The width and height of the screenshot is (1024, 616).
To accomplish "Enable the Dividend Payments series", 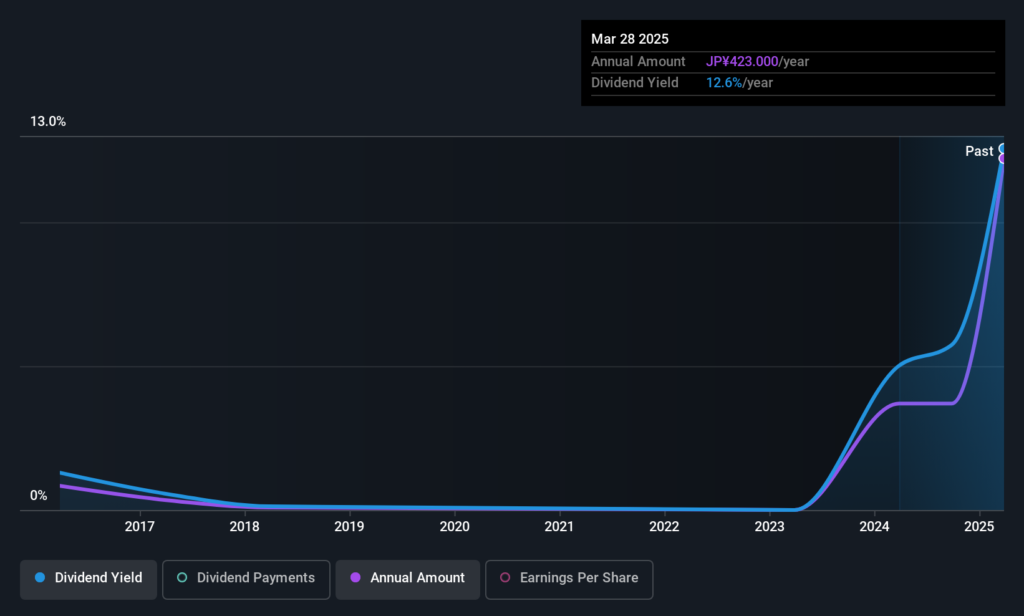I will (246, 579).
